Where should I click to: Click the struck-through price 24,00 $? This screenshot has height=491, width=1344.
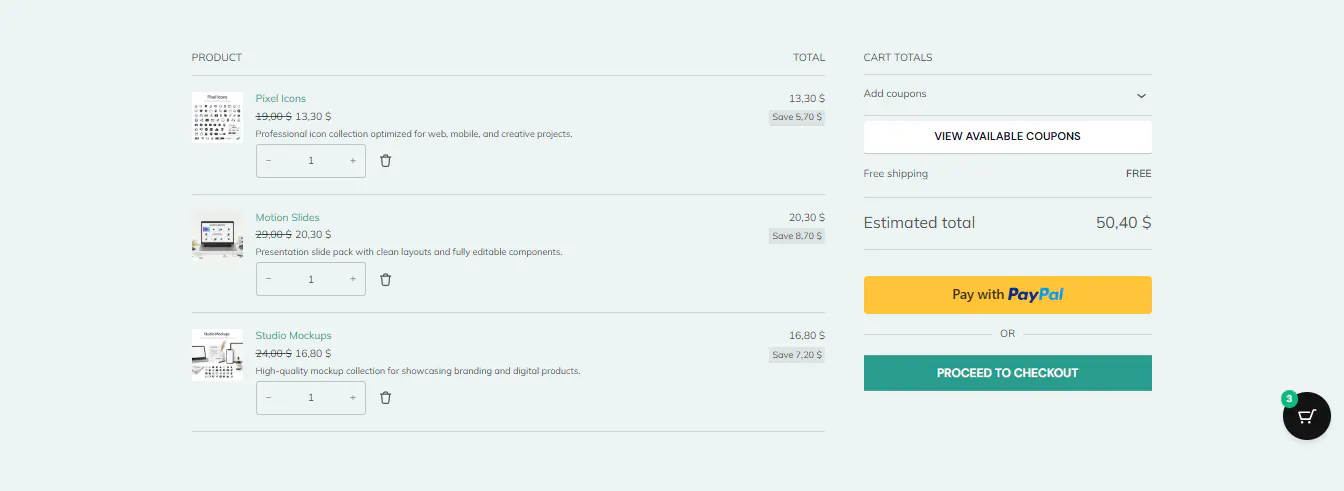click(274, 353)
